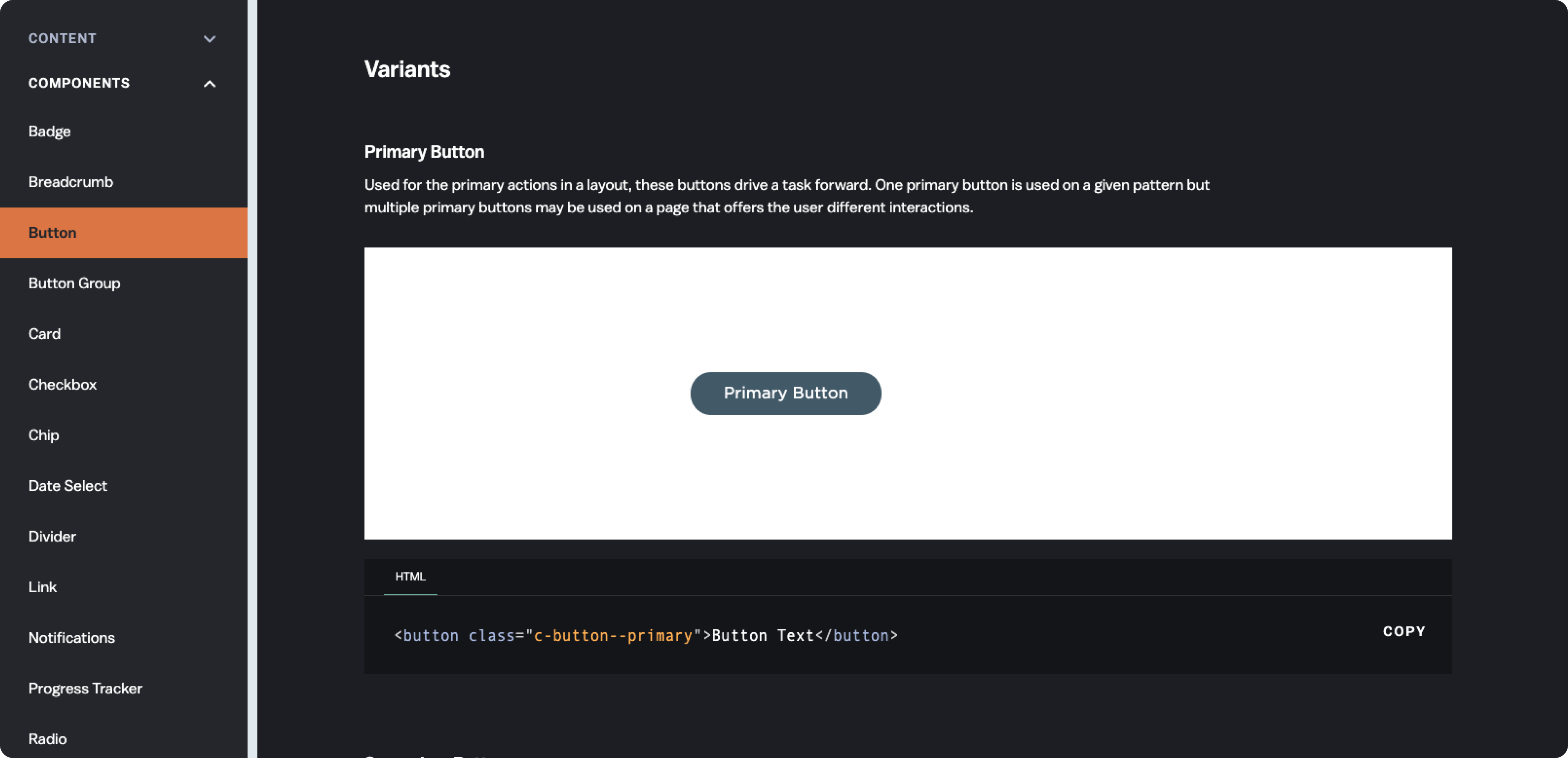Open the Radio component page
The image size is (1568, 758).
(x=47, y=738)
